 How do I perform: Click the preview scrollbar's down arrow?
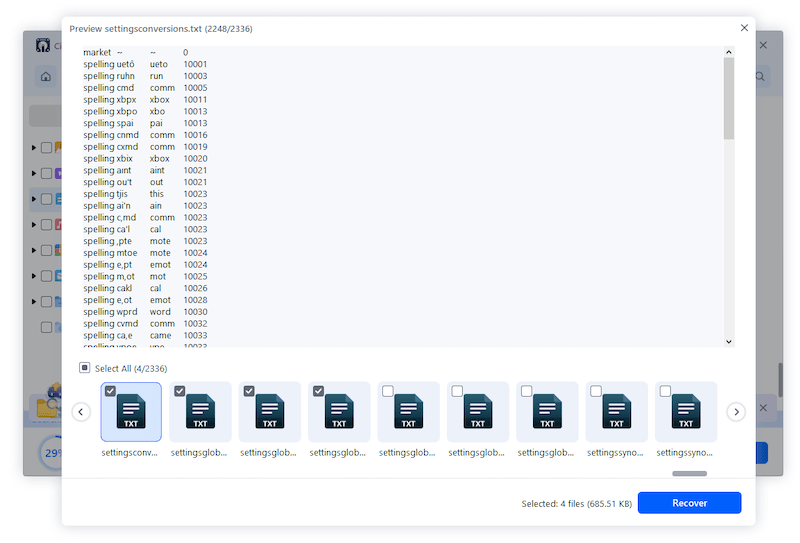[x=728, y=341]
